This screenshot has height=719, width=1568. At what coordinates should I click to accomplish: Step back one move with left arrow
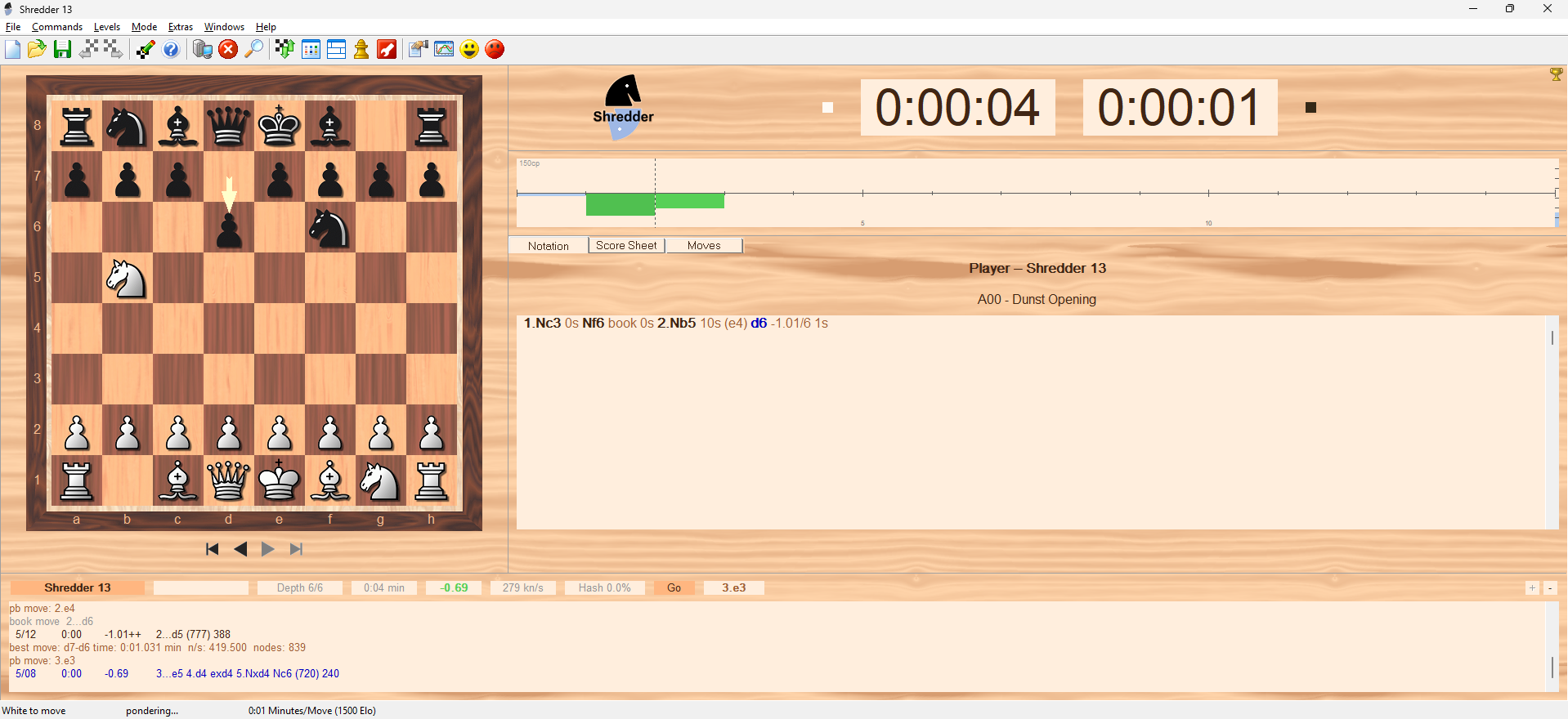tap(240, 549)
